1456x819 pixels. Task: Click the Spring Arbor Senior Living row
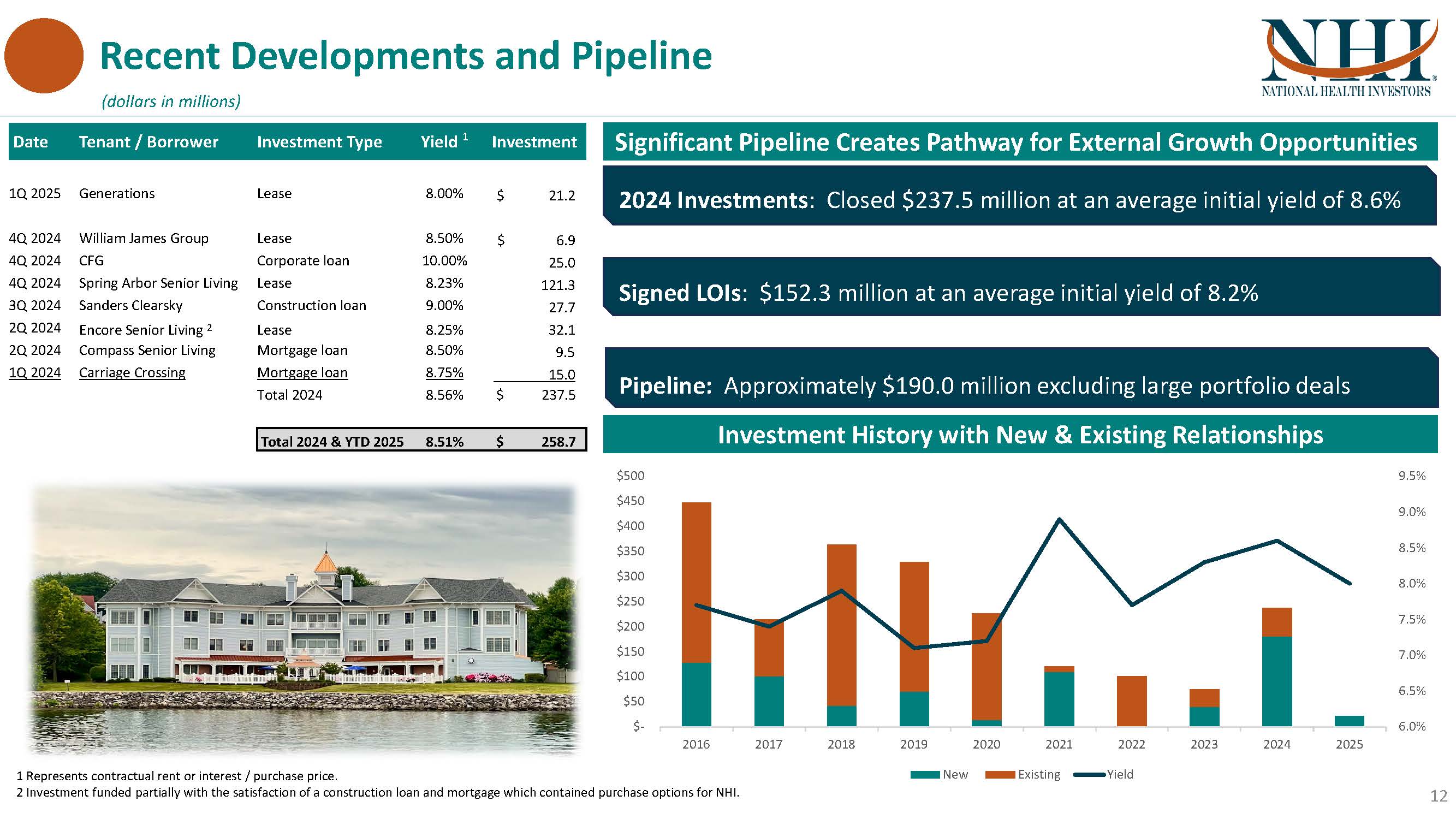pyautogui.click(x=158, y=283)
